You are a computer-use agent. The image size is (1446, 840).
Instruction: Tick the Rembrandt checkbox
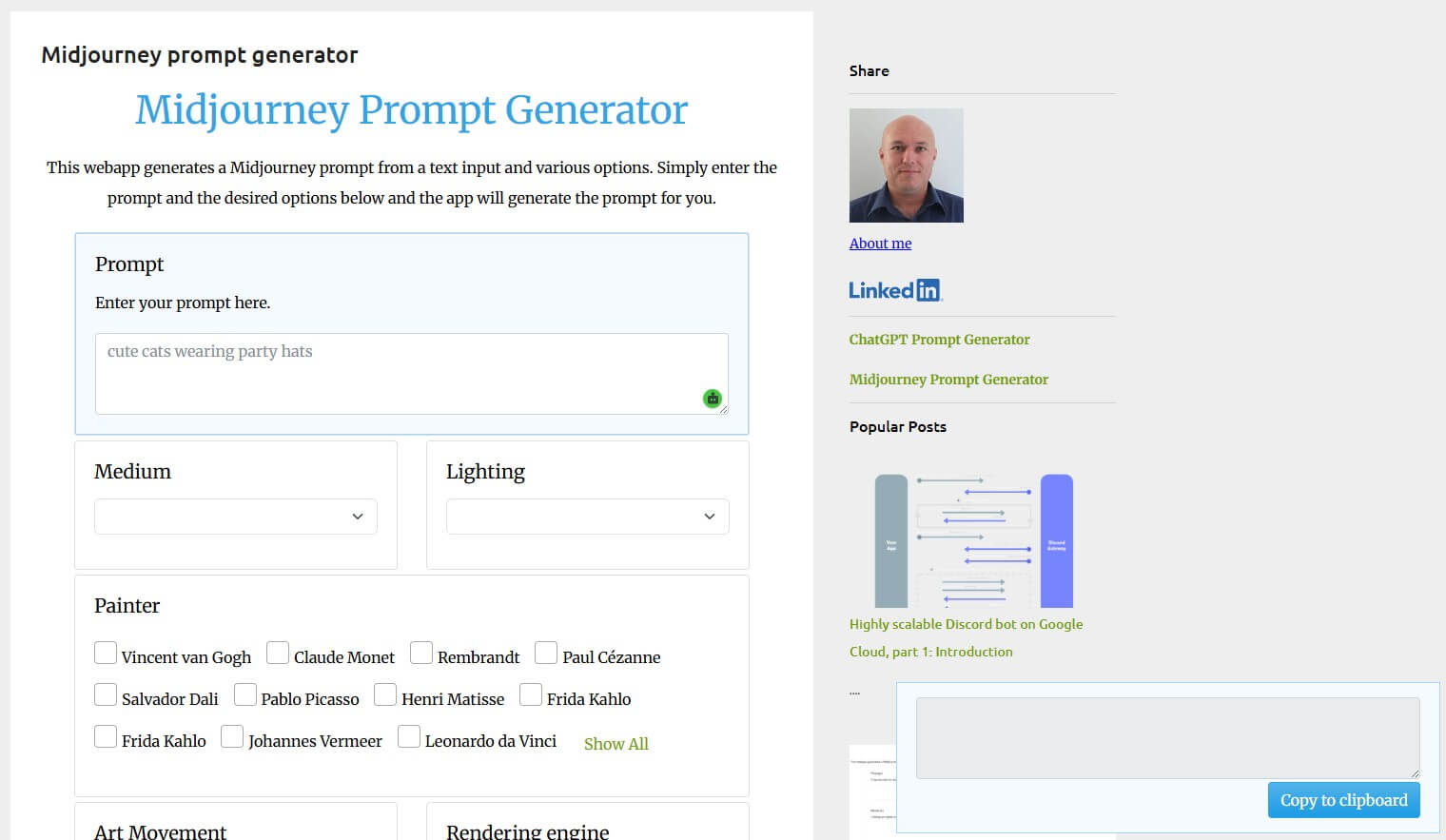[x=421, y=653]
